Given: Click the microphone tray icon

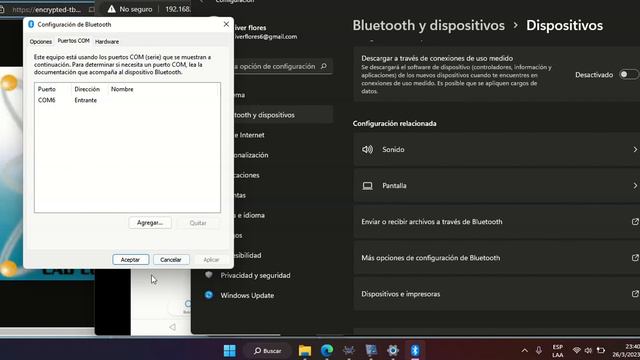Looking at the screenshot, I should (x=539, y=351).
